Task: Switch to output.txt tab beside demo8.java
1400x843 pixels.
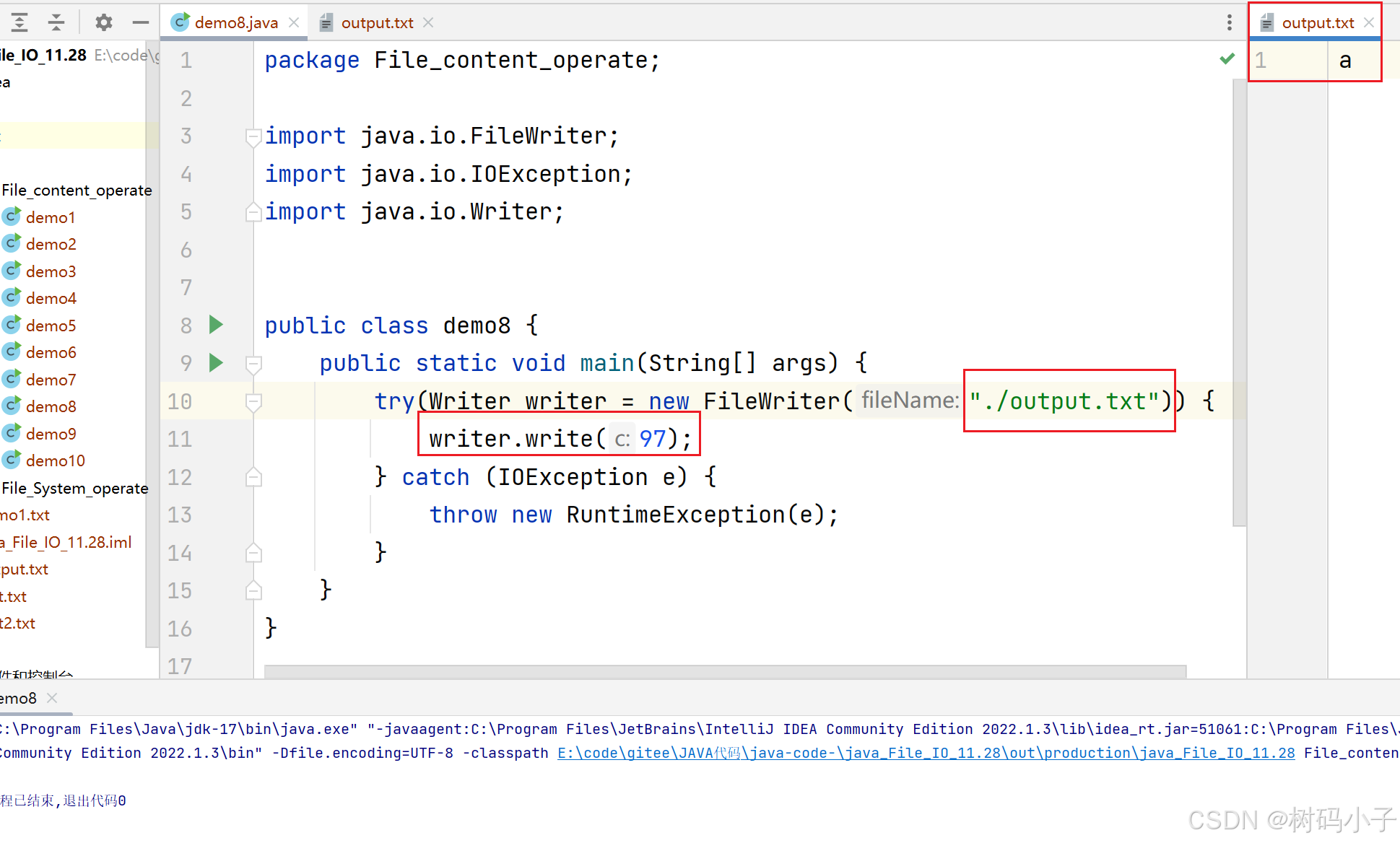Action: 376,22
